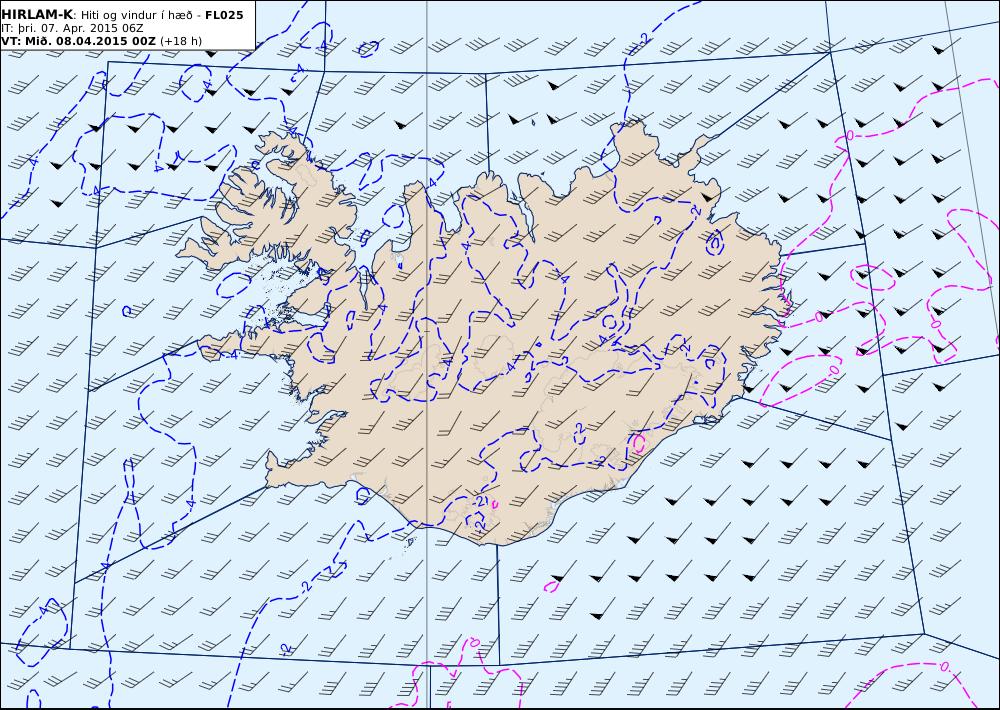Click the HIRLAM-K model name in legend
Screen dimensions: 1000x710
[x=38, y=15]
